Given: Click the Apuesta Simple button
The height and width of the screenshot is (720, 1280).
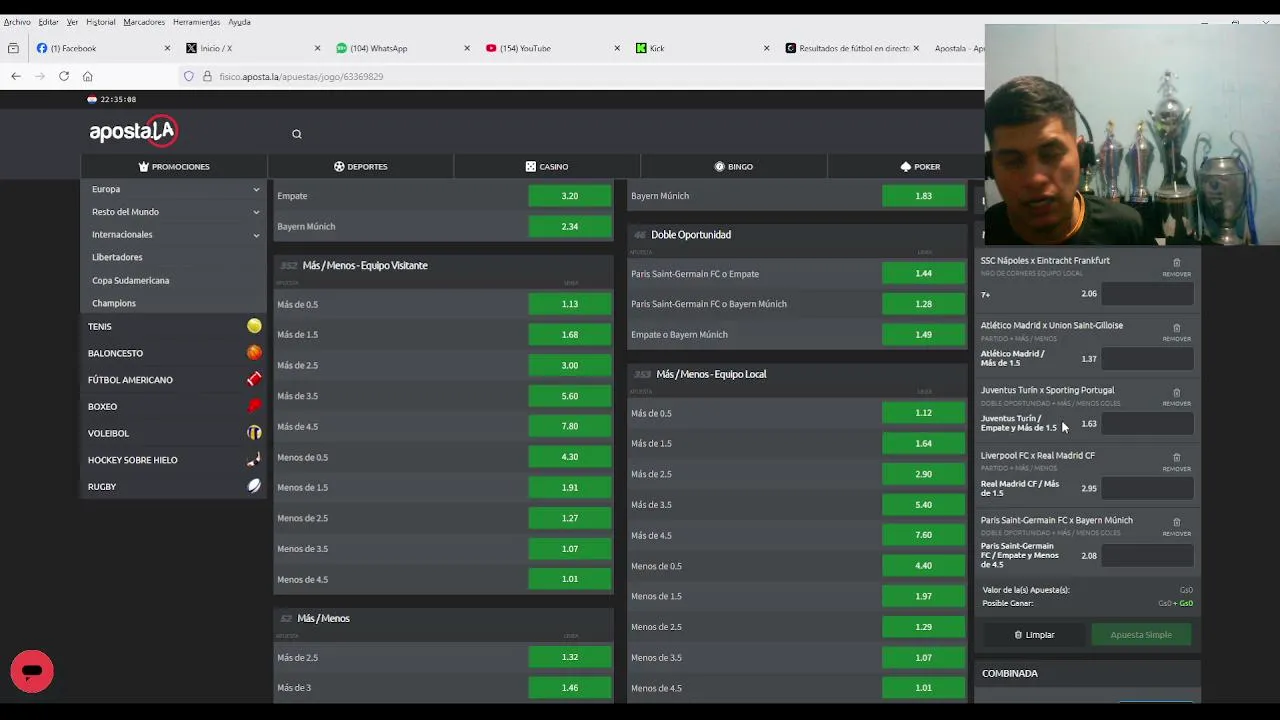Looking at the screenshot, I should (1141, 635).
